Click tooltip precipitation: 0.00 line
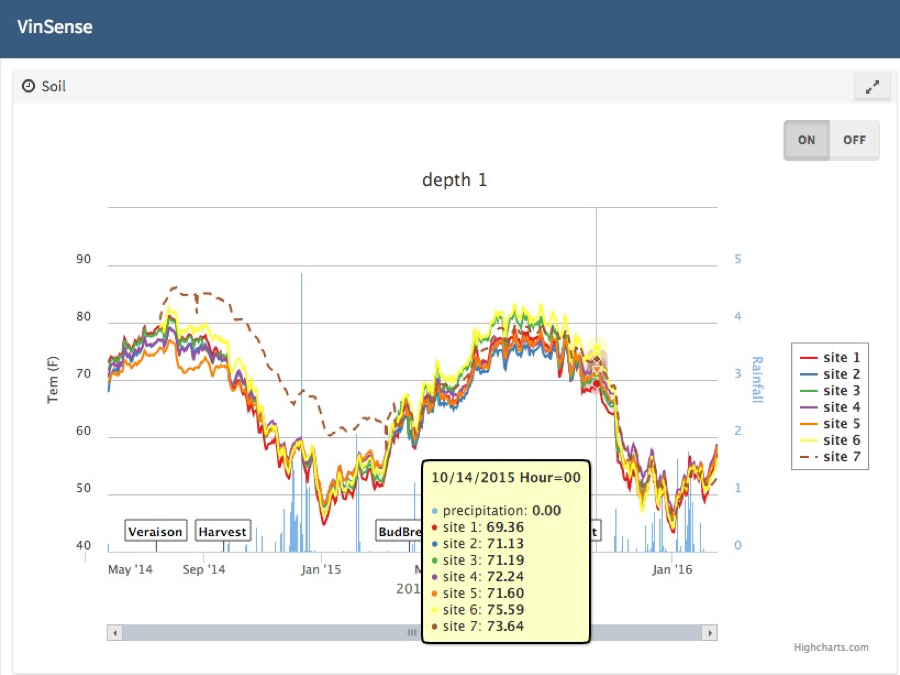 [496, 510]
